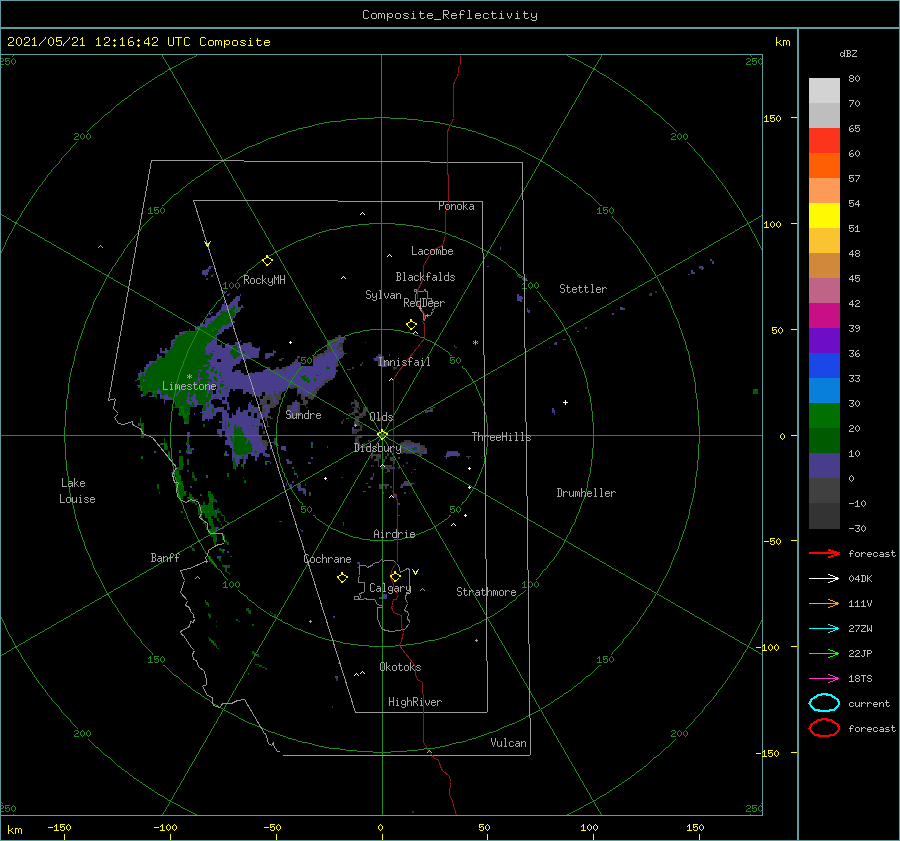The height and width of the screenshot is (841, 900).
Task: Click the yellow diamond marker near Cochrane
Action: 342,578
